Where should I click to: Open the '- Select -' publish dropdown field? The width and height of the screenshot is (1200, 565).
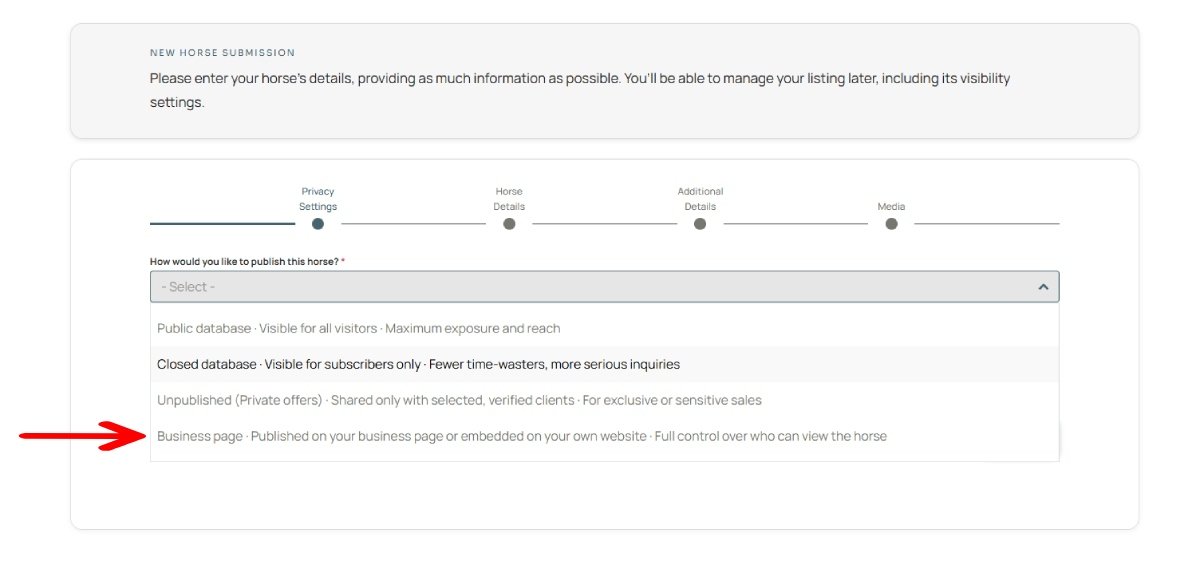(x=590, y=287)
